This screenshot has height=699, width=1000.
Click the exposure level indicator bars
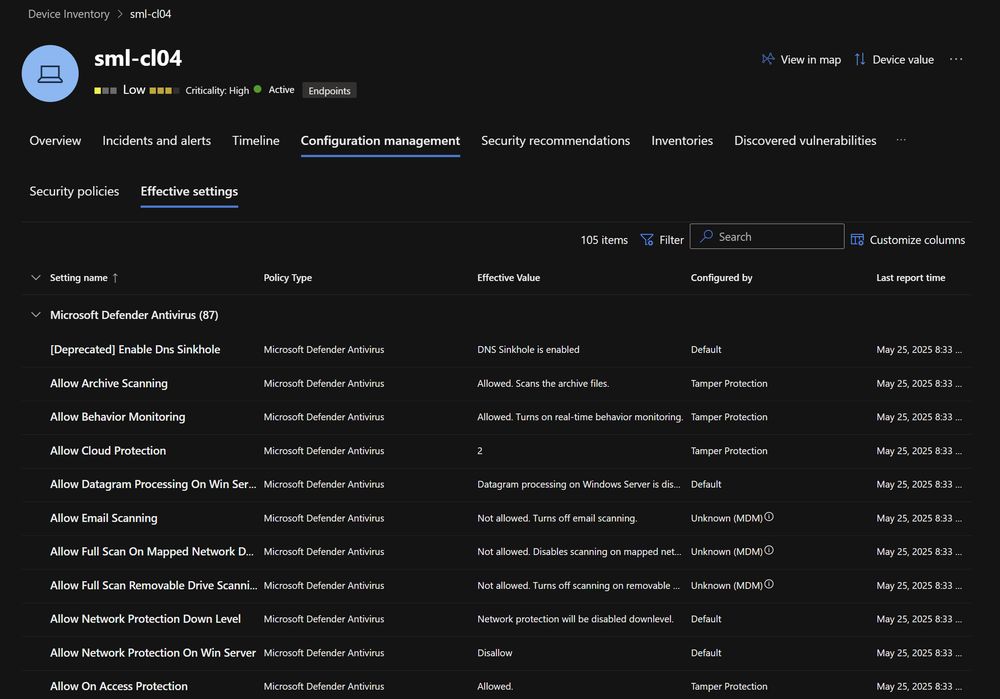click(x=164, y=91)
